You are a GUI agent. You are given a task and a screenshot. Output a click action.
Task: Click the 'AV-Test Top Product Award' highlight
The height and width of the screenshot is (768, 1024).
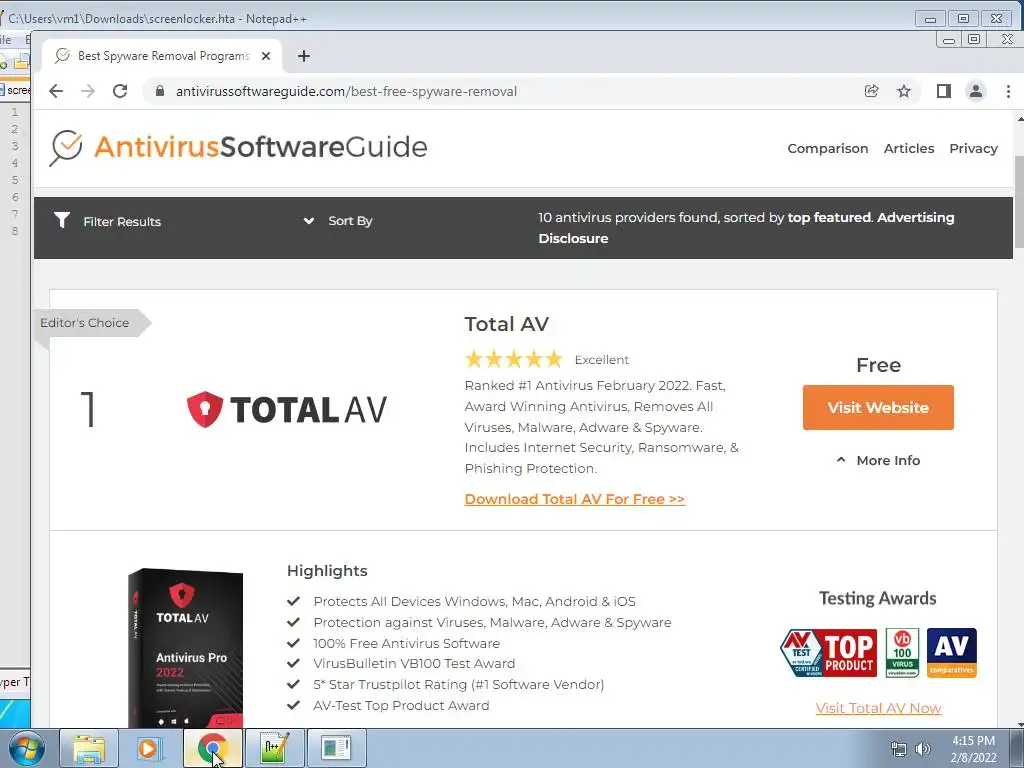click(401, 705)
